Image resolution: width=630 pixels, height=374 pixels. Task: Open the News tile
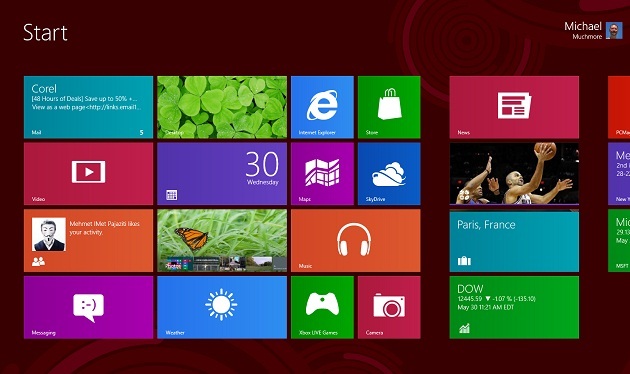click(x=514, y=107)
